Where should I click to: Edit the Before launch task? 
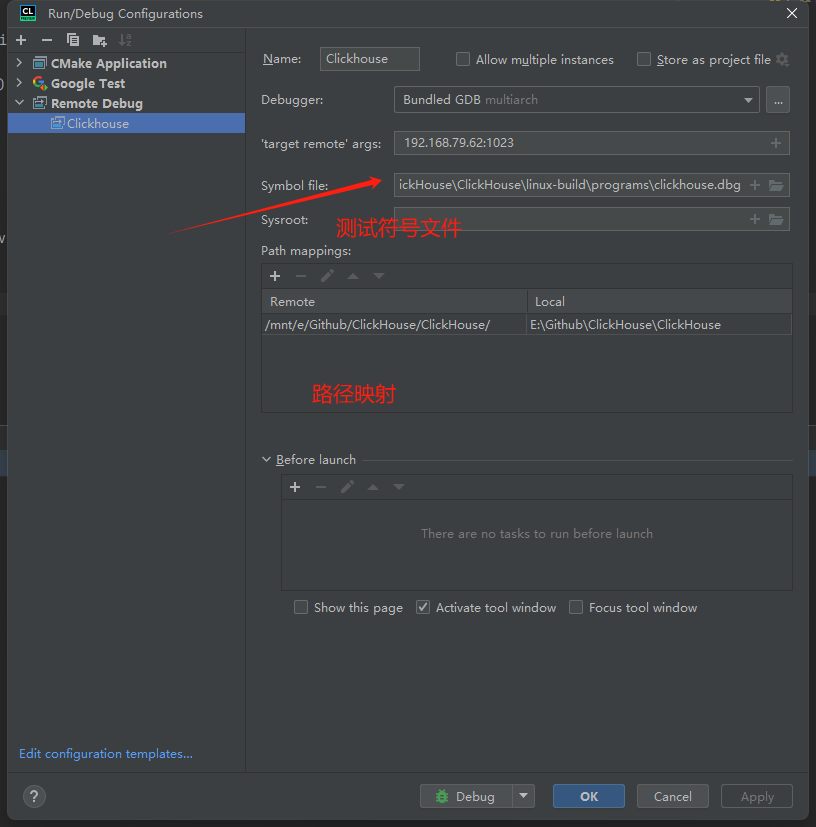(x=347, y=487)
